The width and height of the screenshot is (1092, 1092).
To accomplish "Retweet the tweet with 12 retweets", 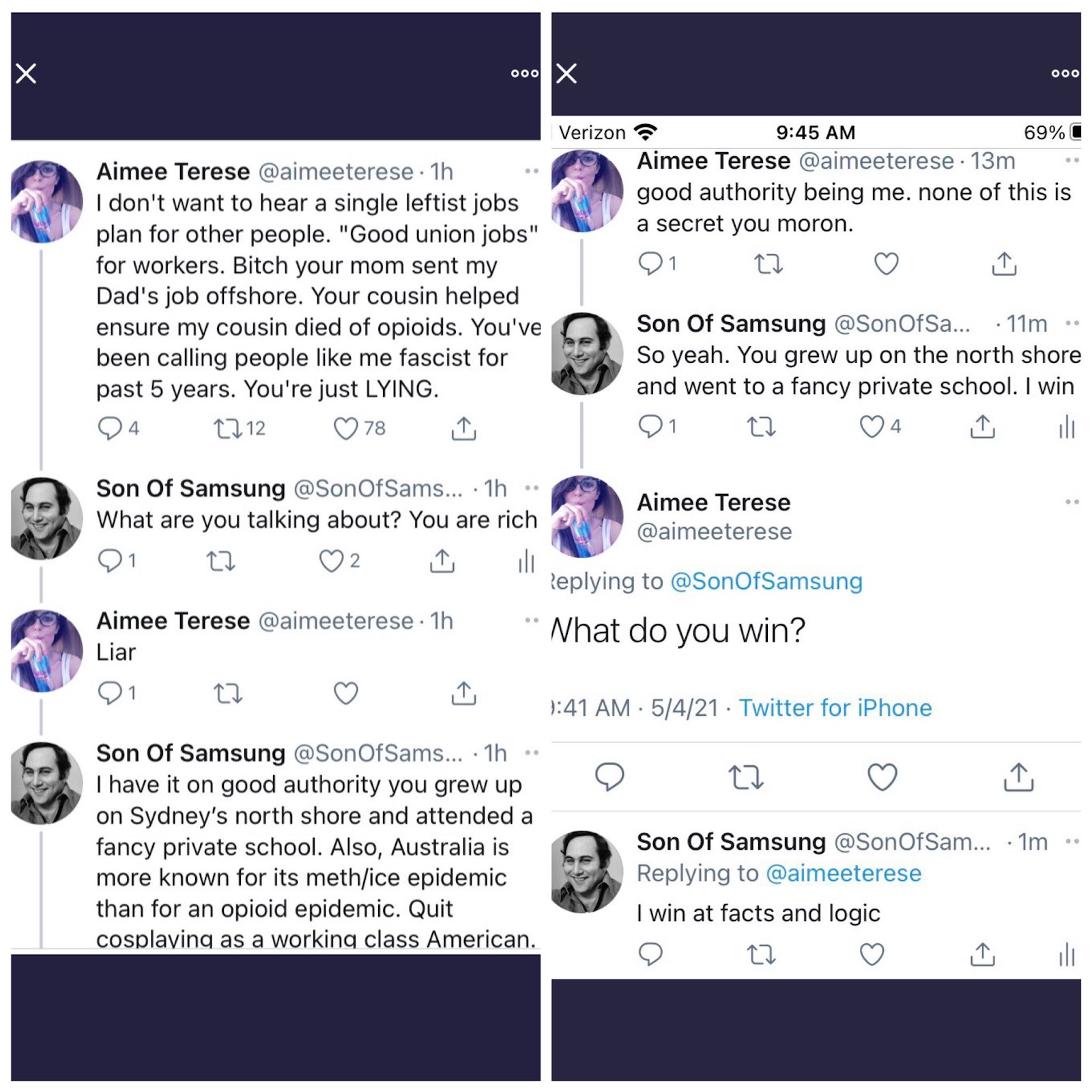I will [x=227, y=429].
